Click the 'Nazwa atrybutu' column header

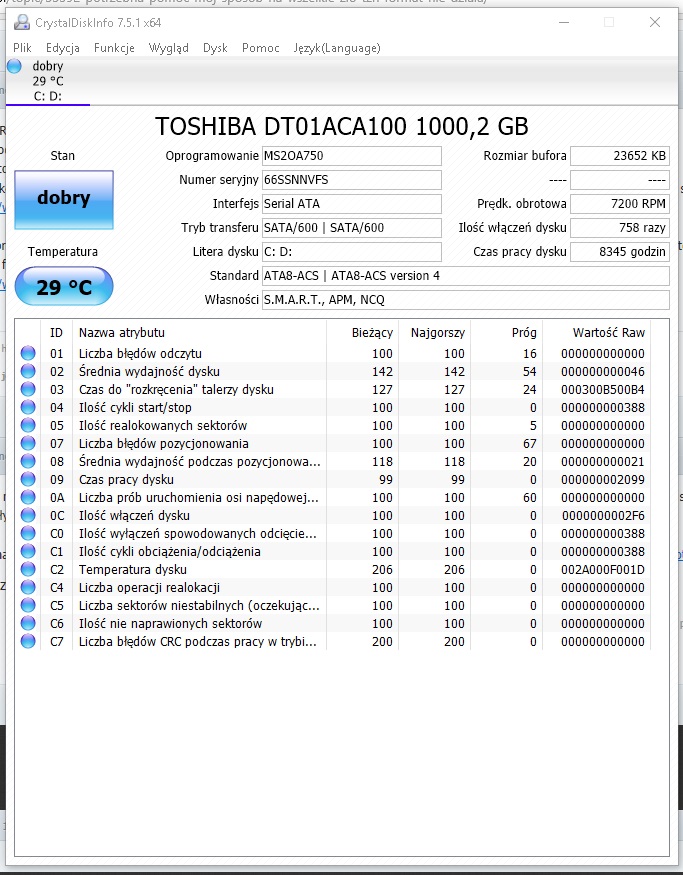pos(200,333)
